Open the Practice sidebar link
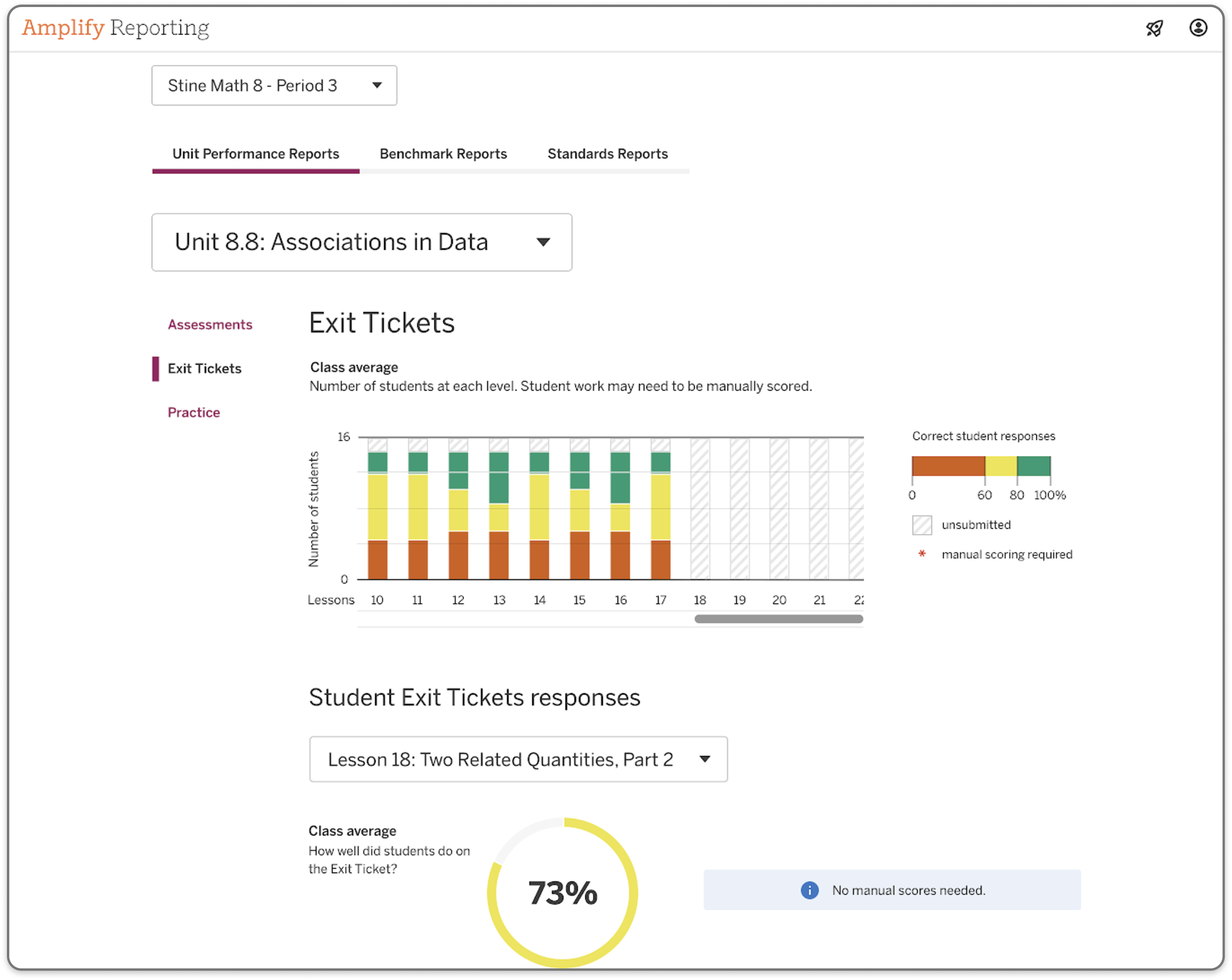Image resolution: width=1232 pixels, height=980 pixels. [194, 412]
